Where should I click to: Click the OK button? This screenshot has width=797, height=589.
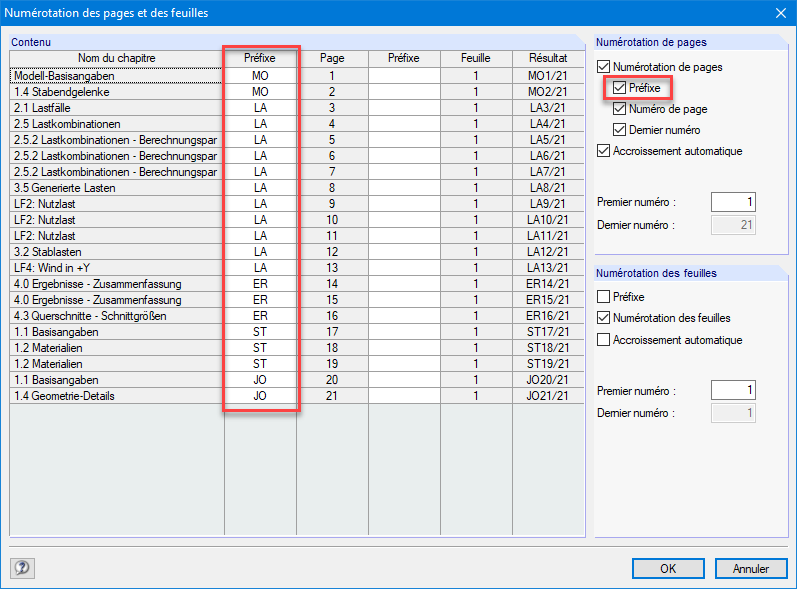(668, 568)
